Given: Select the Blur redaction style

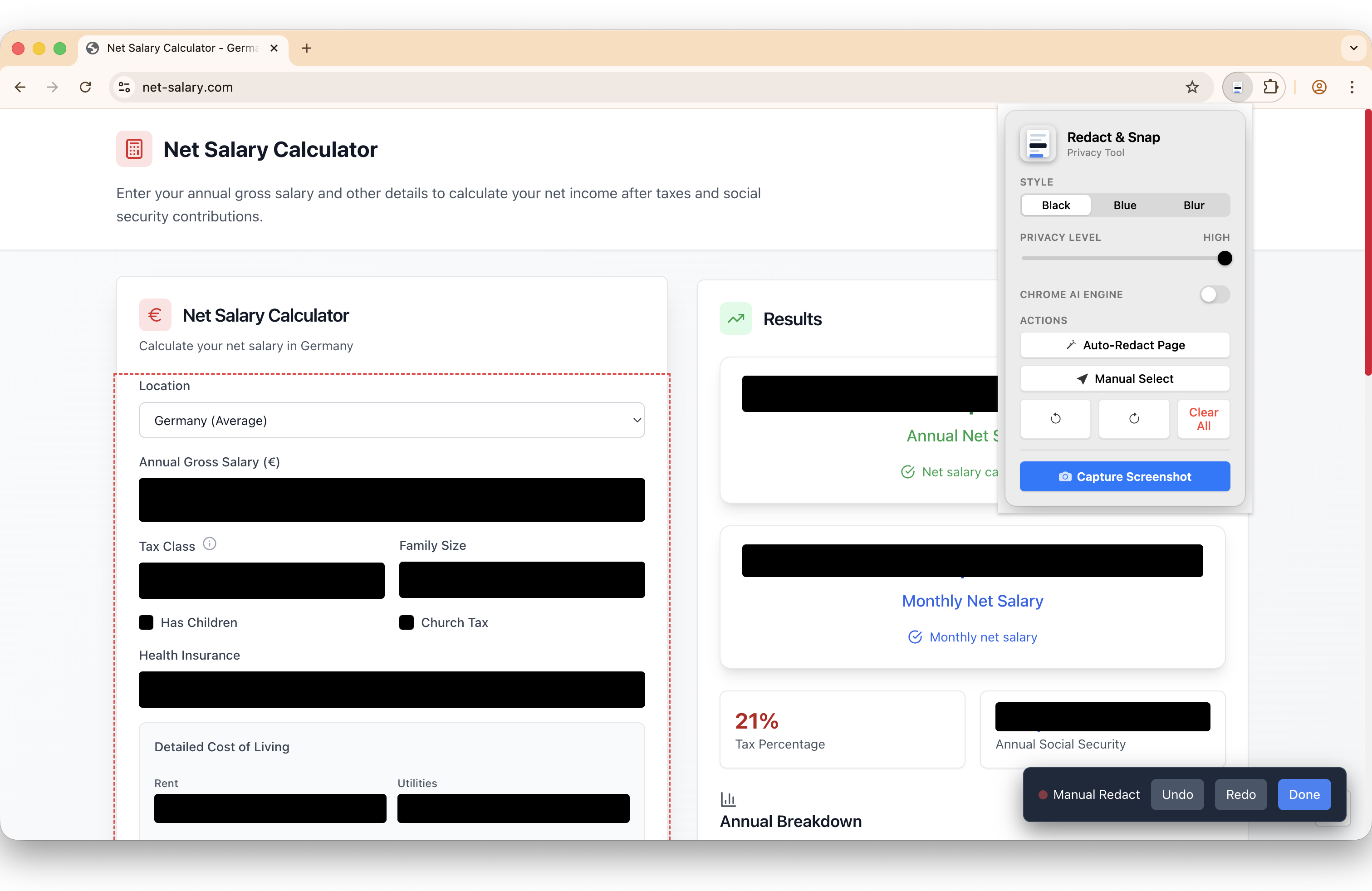Looking at the screenshot, I should (1193, 205).
